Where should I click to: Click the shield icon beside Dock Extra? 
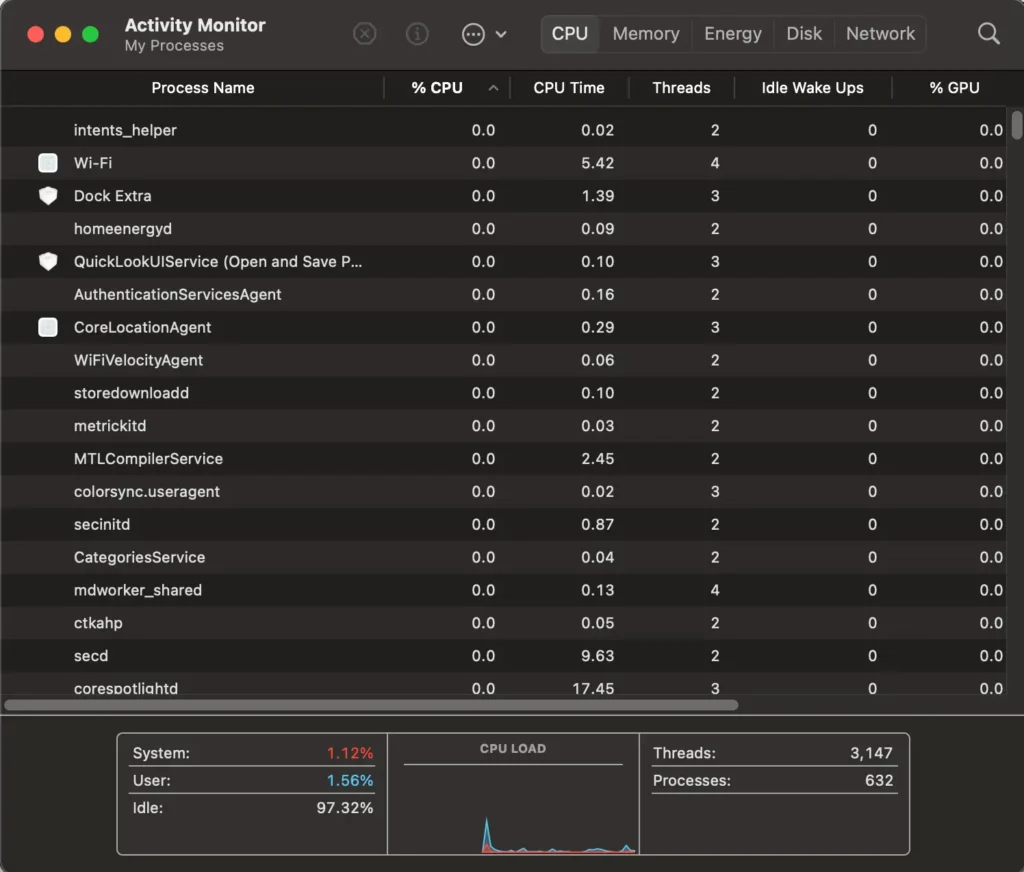pos(47,196)
